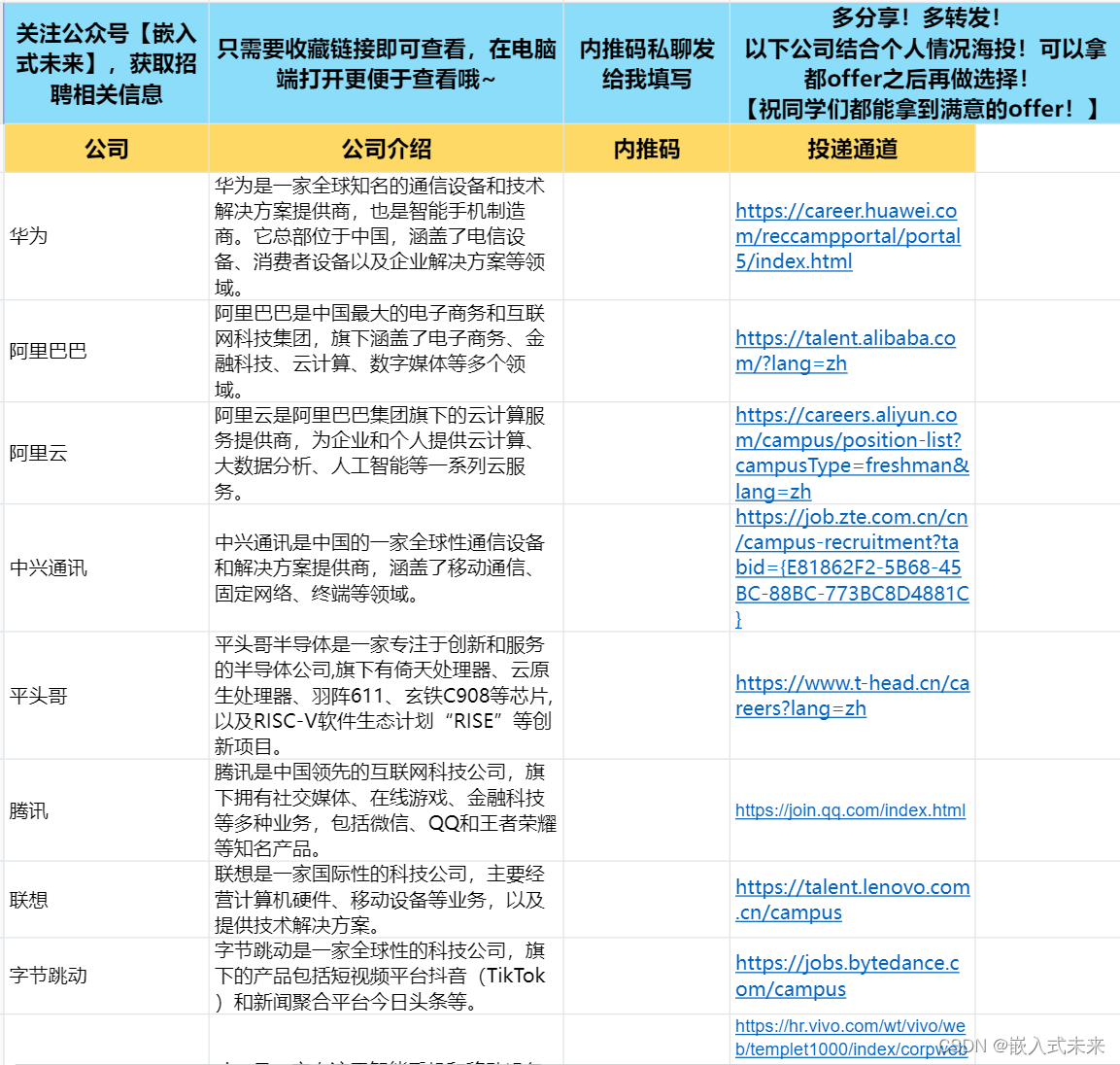Image resolution: width=1120 pixels, height=1065 pixels.
Task: Click the 中兴通讯 company description text
Action: [x=380, y=567]
